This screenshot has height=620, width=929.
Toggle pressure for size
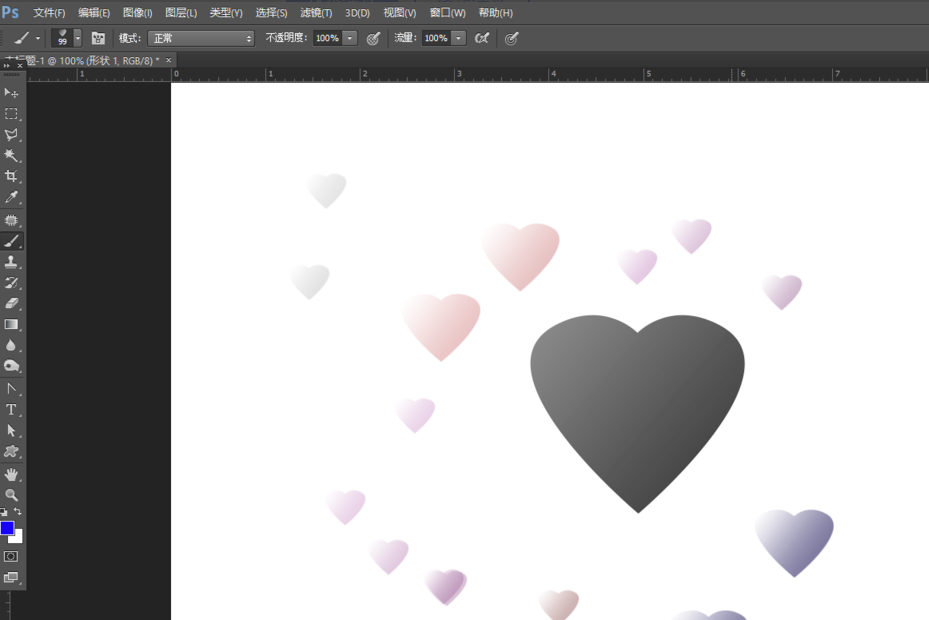[x=511, y=39]
